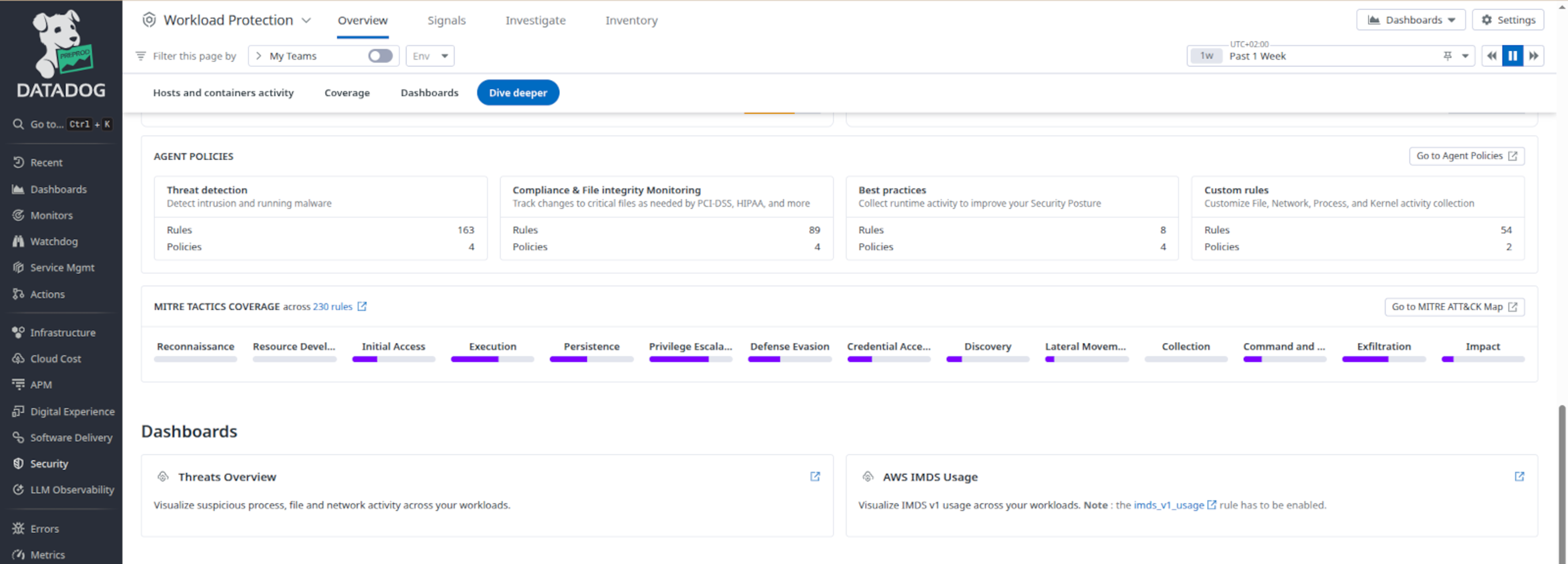
Task: Select LLM Observability in the navigation
Action: click(72, 489)
